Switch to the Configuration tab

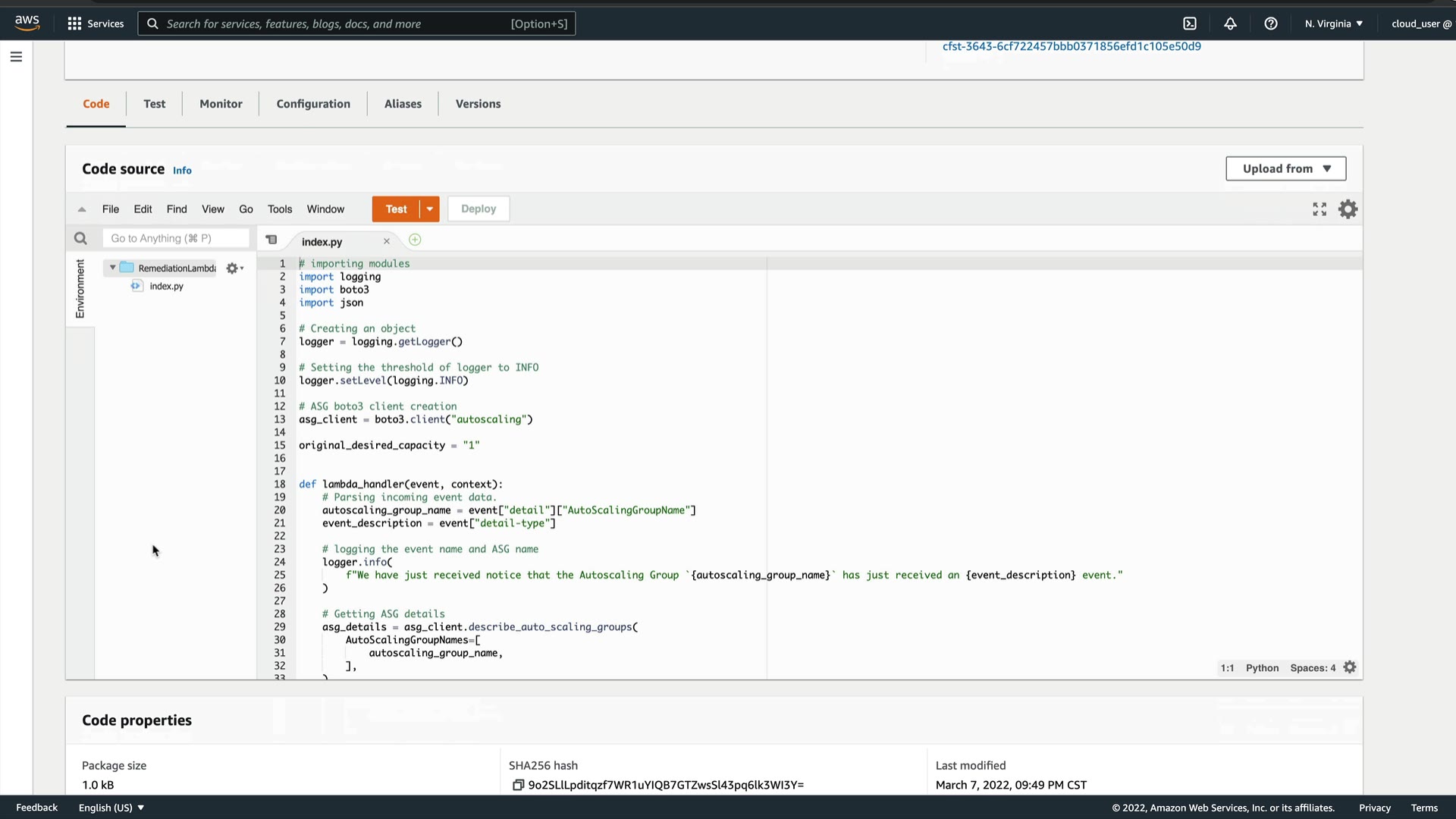(x=313, y=104)
